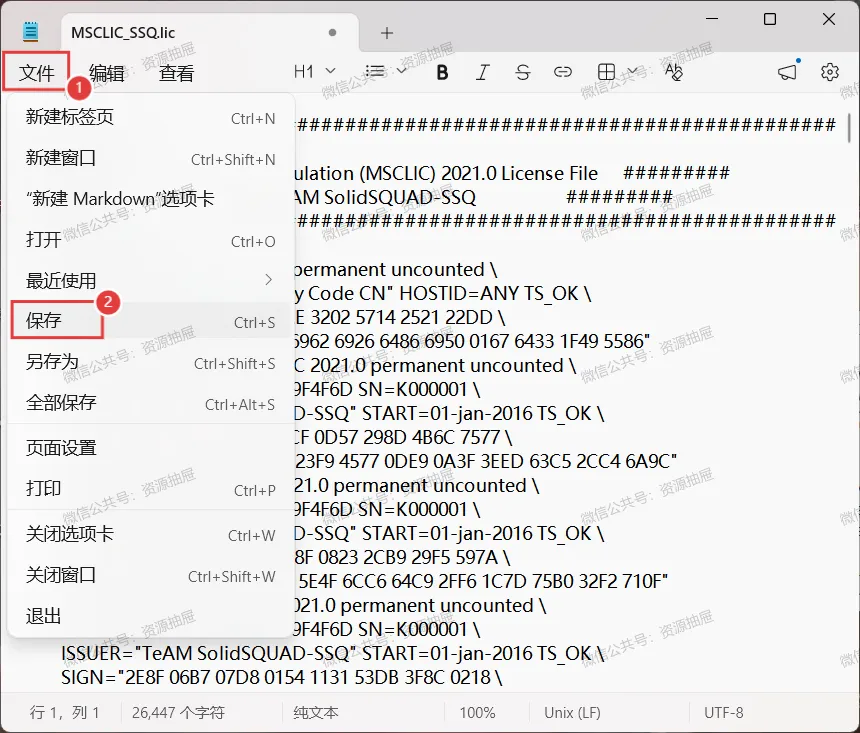Click the SIGN="2E8F 06B7 07D8 line
The height and width of the screenshot is (733, 860).
pyautogui.click(x=281, y=678)
